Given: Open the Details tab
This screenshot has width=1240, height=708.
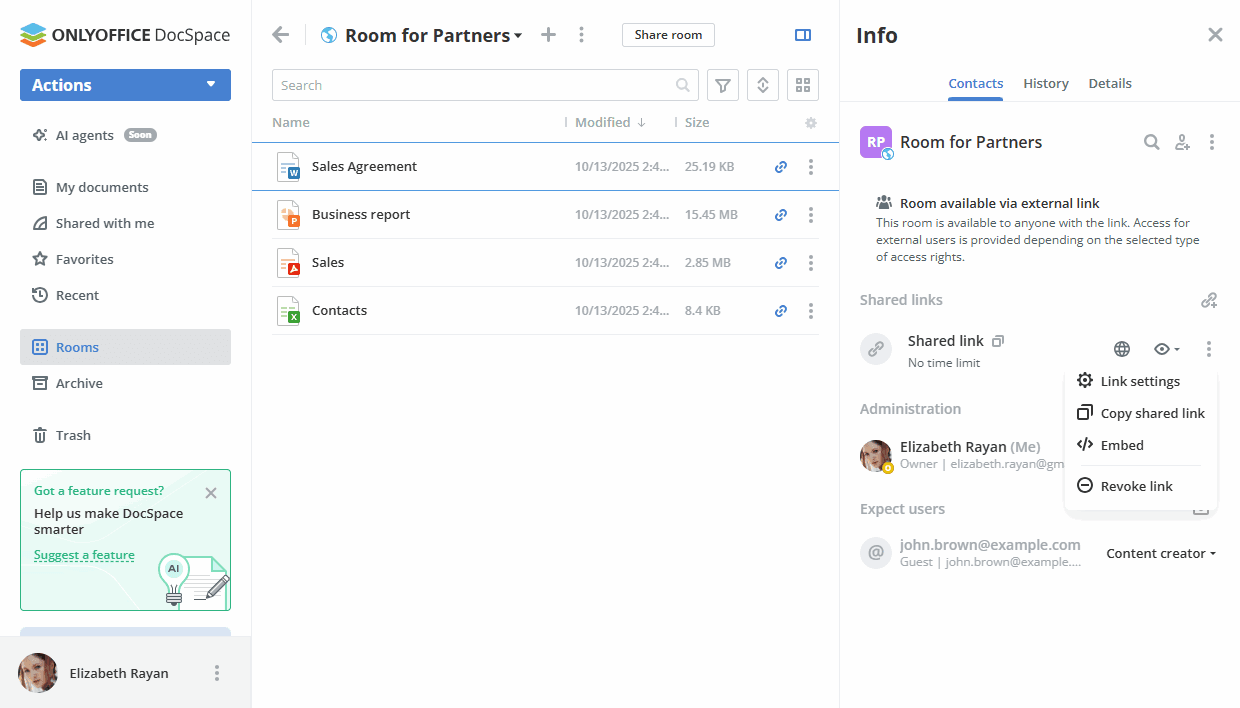Looking at the screenshot, I should click(x=1110, y=84).
